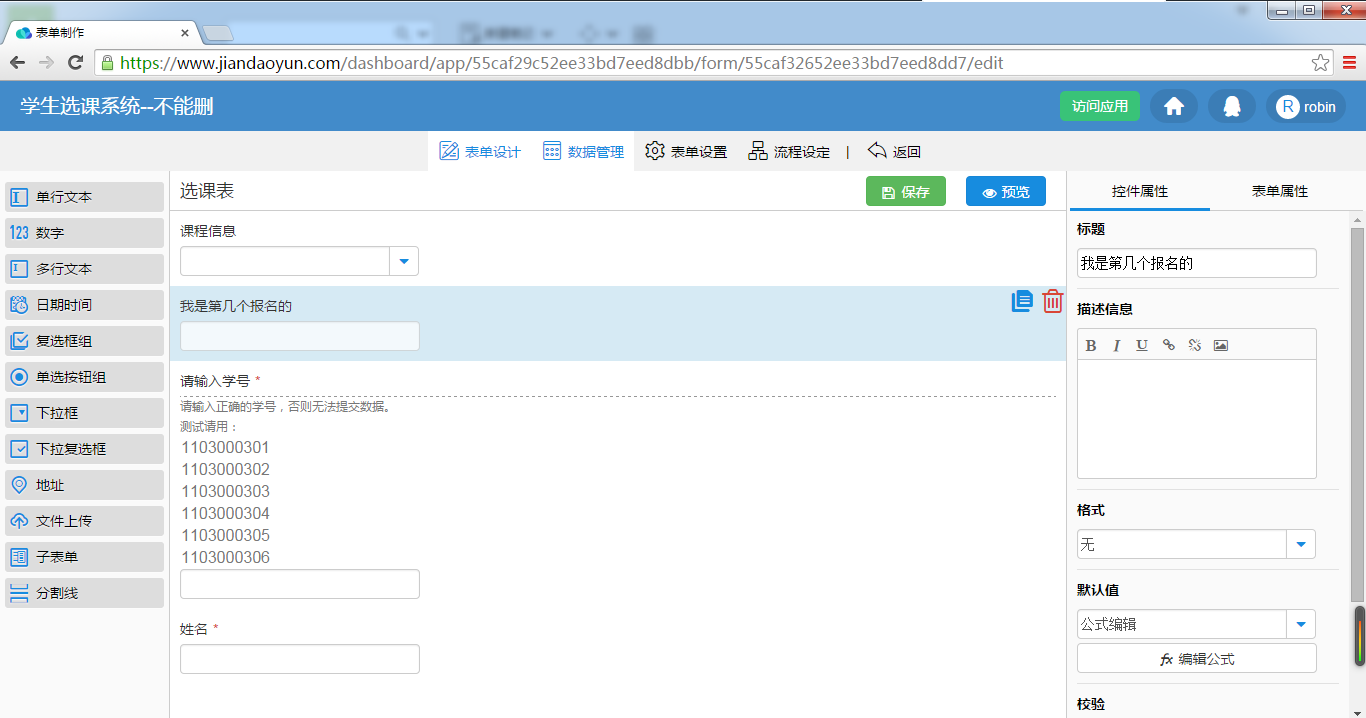The width and height of the screenshot is (1366, 718).
Task: Add a 地址 address widget
Action: [x=84, y=485]
